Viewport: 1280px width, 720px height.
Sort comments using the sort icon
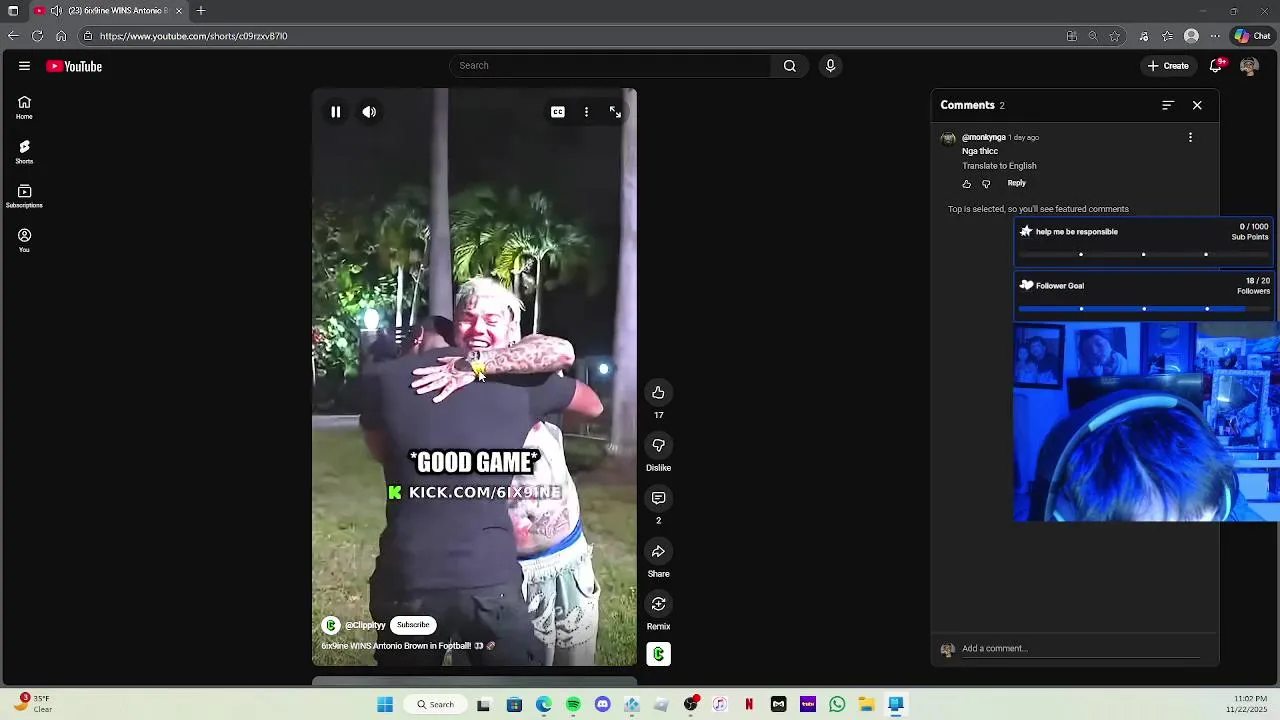point(1167,105)
